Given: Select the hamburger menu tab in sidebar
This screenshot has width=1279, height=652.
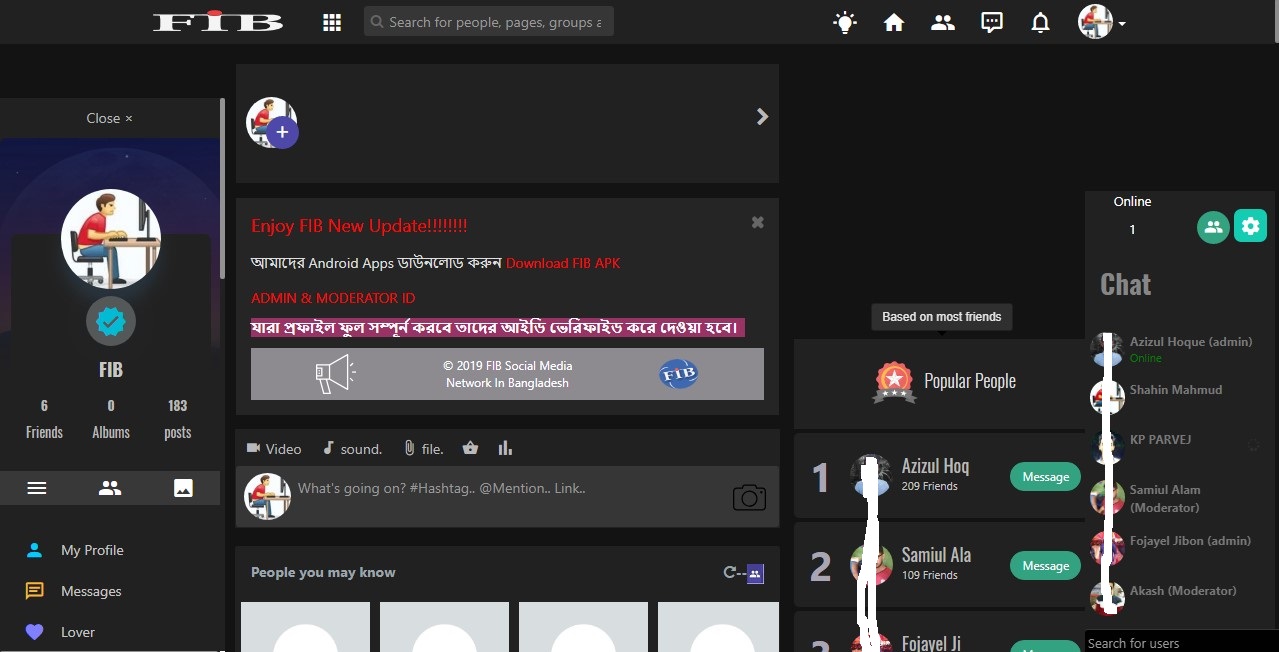Looking at the screenshot, I should click(37, 488).
